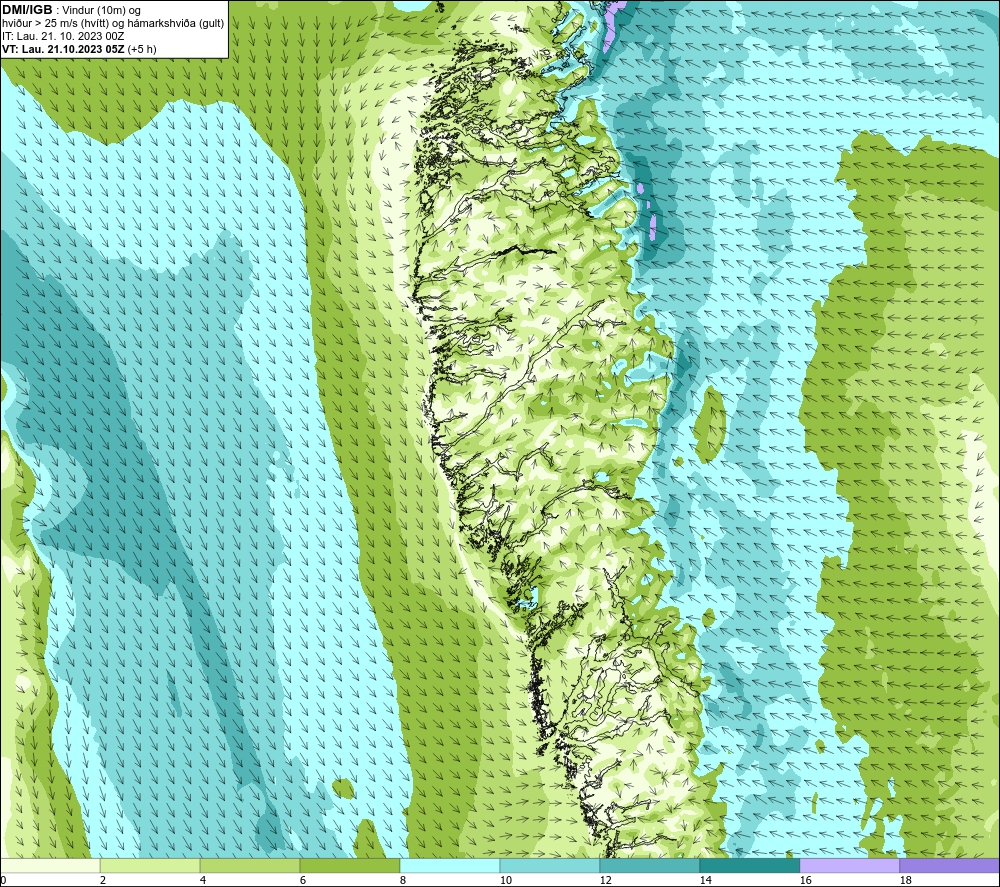Click the 'DMI/IGB' title text
1000x887 pixels.
coord(27,10)
